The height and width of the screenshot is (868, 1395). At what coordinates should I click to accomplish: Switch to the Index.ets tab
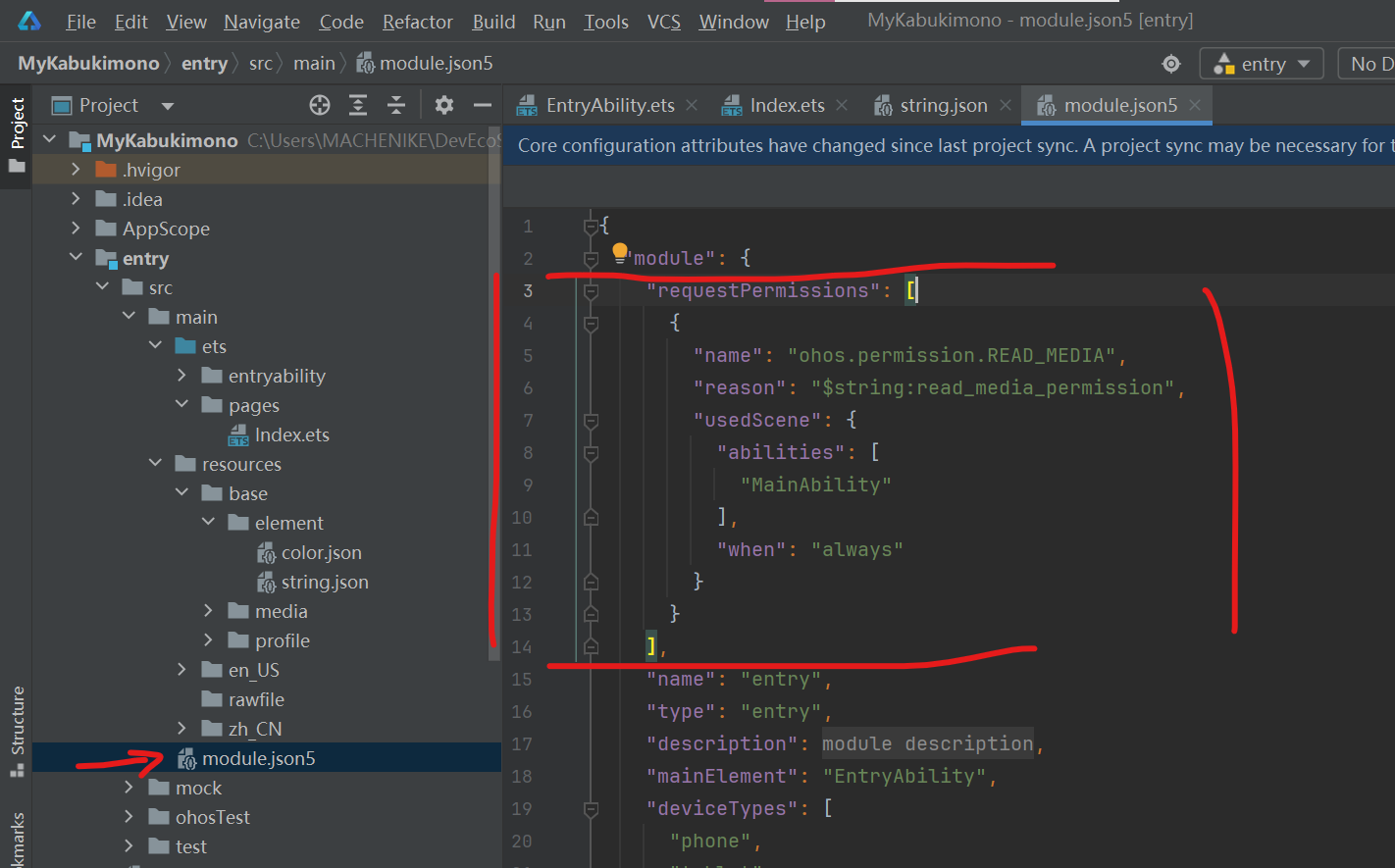[x=774, y=105]
